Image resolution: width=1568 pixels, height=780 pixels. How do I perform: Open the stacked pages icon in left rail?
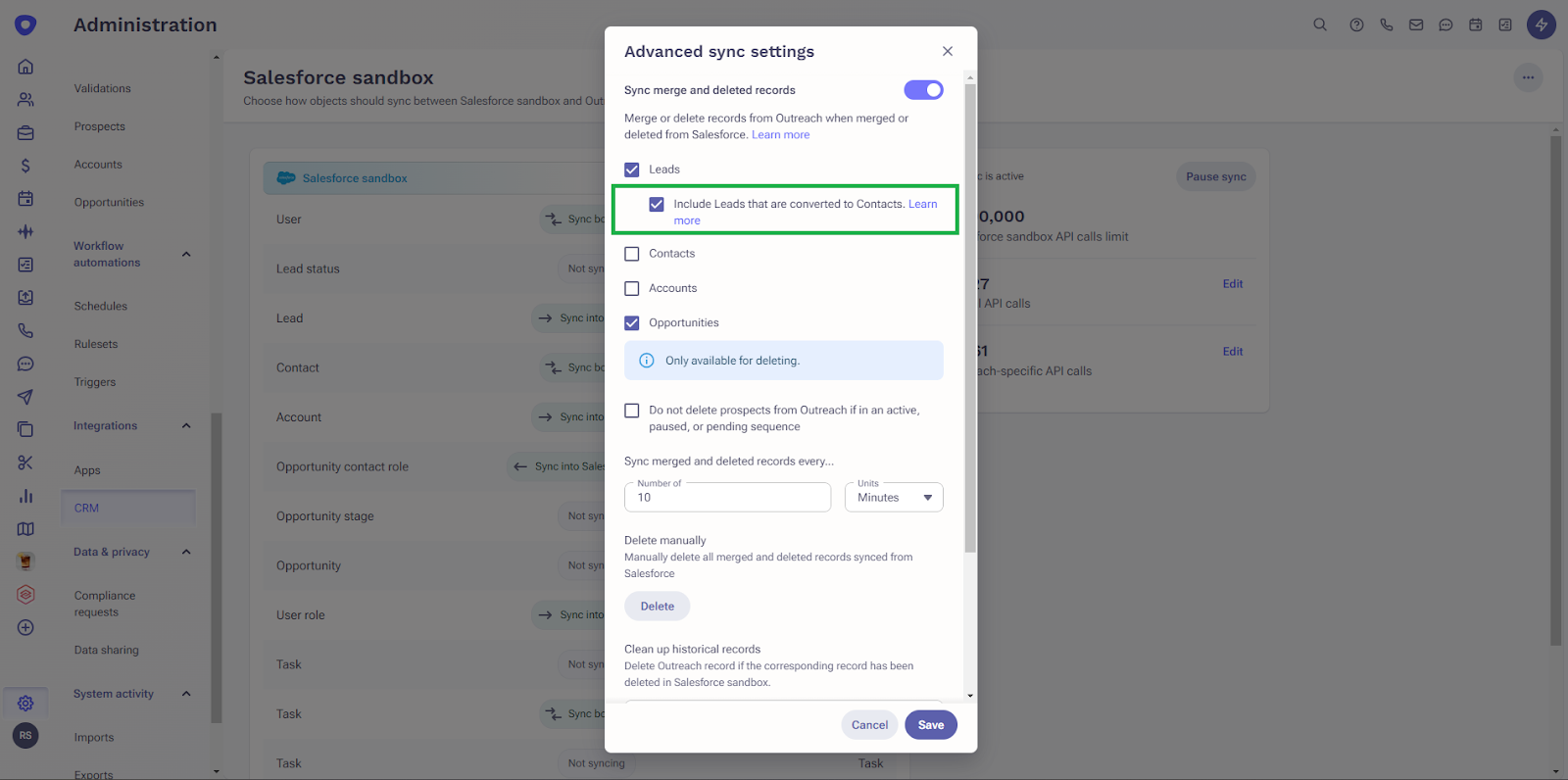pos(25,429)
